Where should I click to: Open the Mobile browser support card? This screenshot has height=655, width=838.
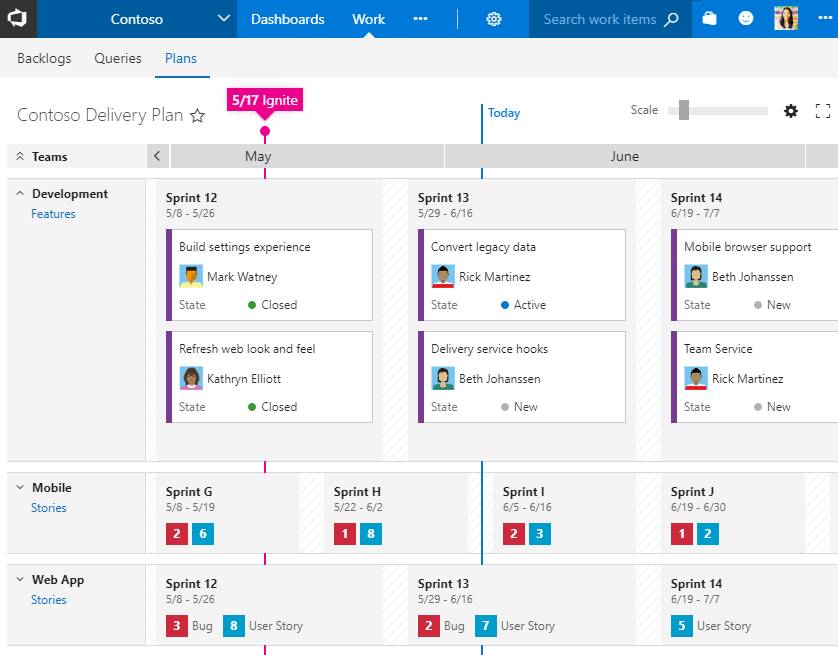click(x=755, y=275)
